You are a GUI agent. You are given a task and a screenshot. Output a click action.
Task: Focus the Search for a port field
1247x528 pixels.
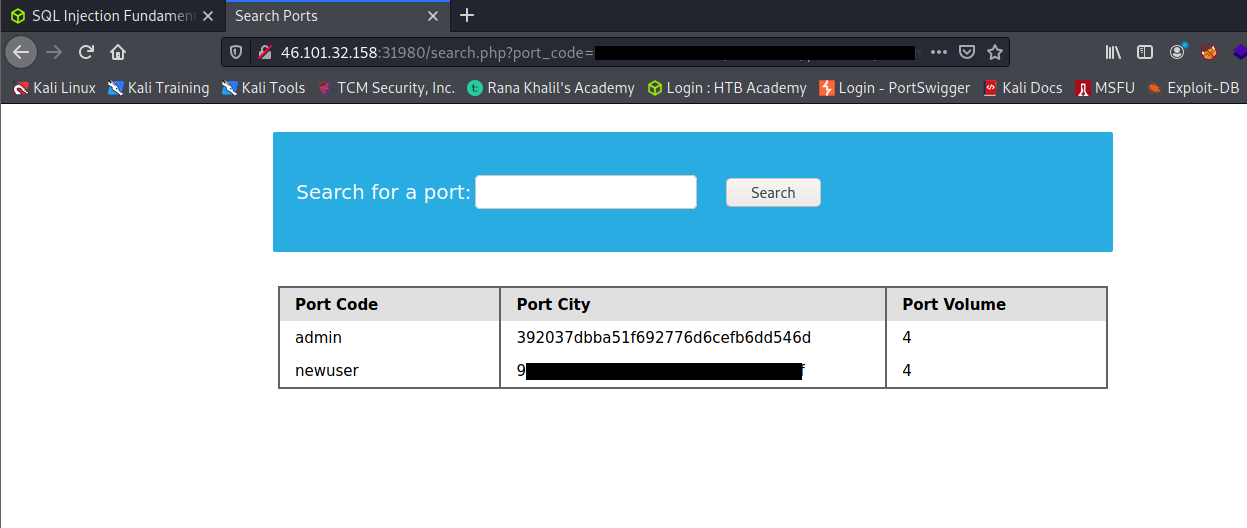[586, 192]
